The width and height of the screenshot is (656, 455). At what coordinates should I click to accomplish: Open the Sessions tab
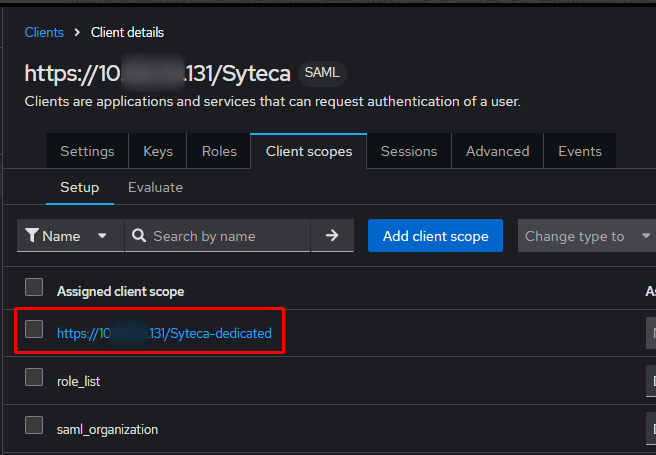[x=409, y=151]
